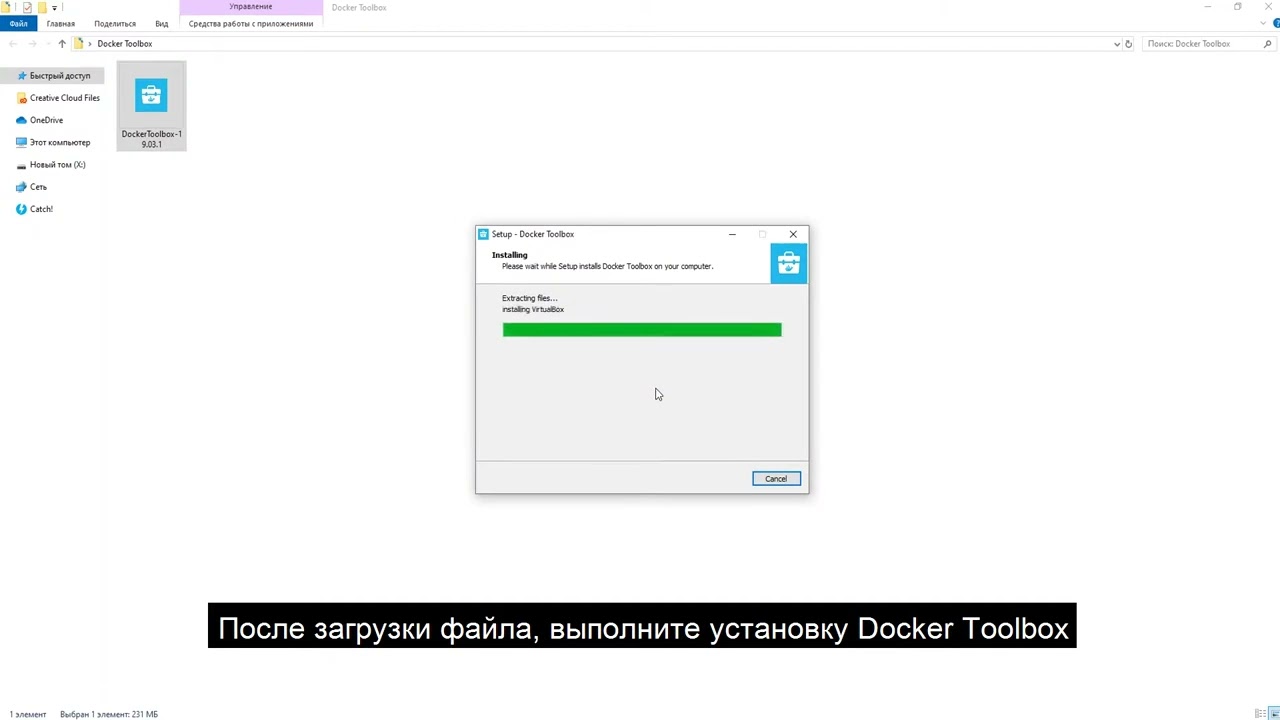Click the Быстрый доступ star icon
The height and width of the screenshot is (720, 1280).
pyautogui.click(x=22, y=76)
